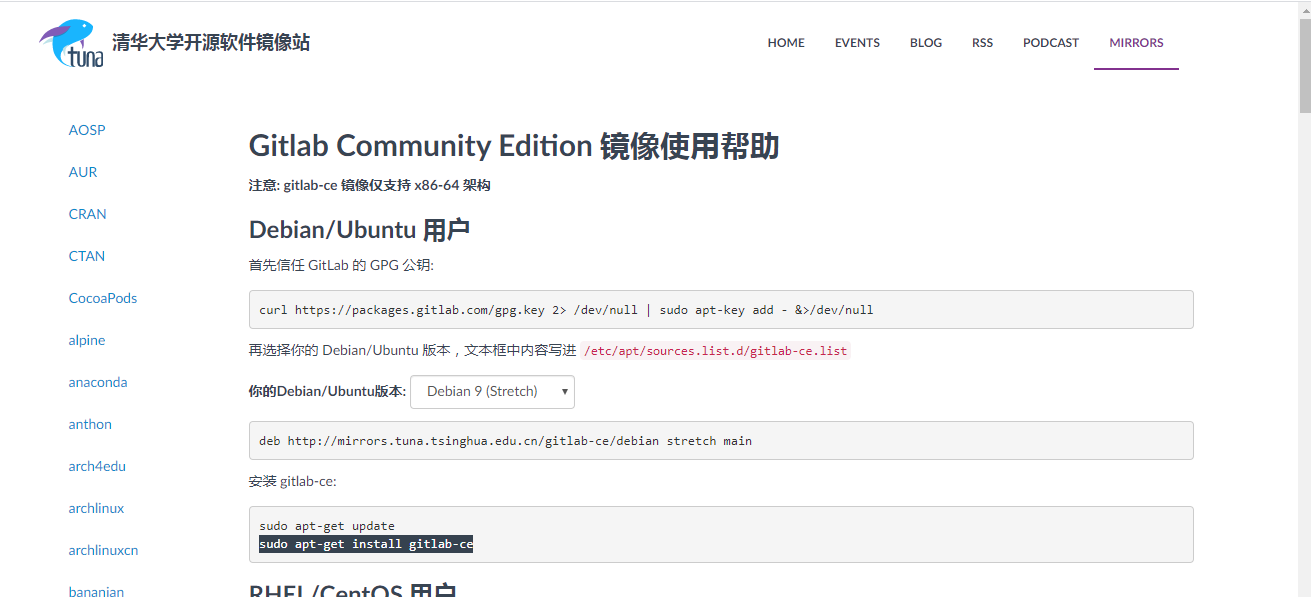Open the anaconda mirror help link
The width and height of the screenshot is (1311, 597).
click(x=98, y=382)
